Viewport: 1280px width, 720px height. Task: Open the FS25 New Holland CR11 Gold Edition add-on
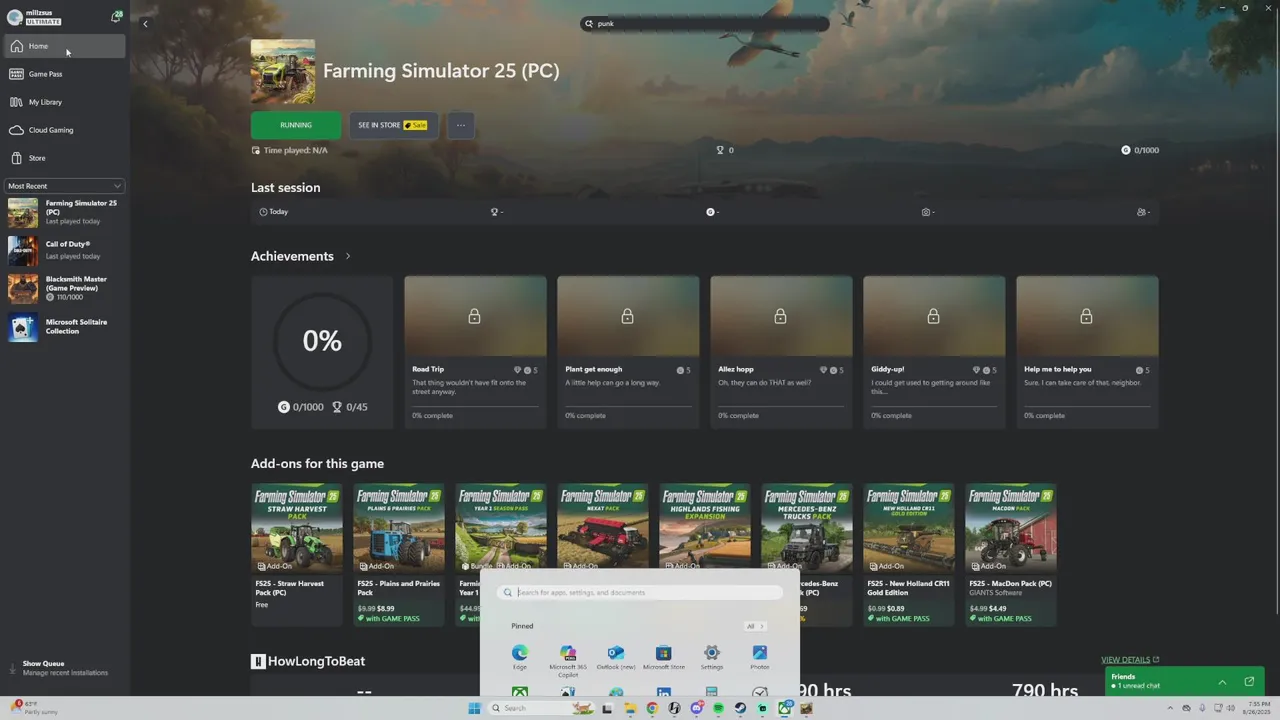point(908,555)
